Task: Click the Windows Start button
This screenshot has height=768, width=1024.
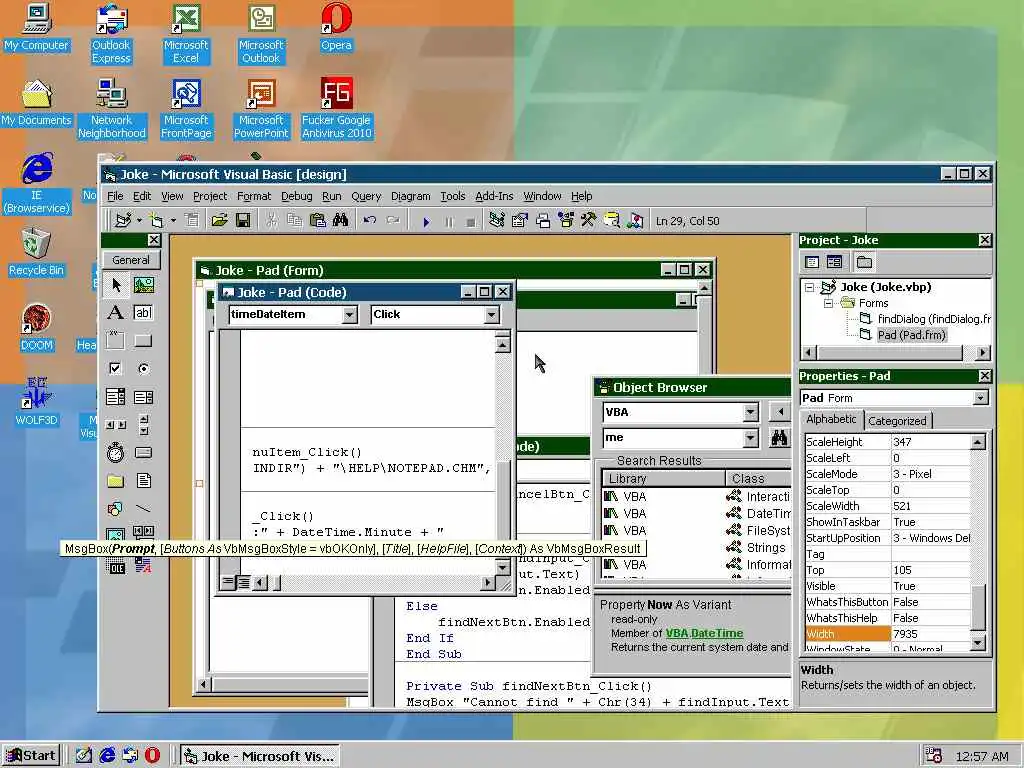Action: click(x=31, y=756)
